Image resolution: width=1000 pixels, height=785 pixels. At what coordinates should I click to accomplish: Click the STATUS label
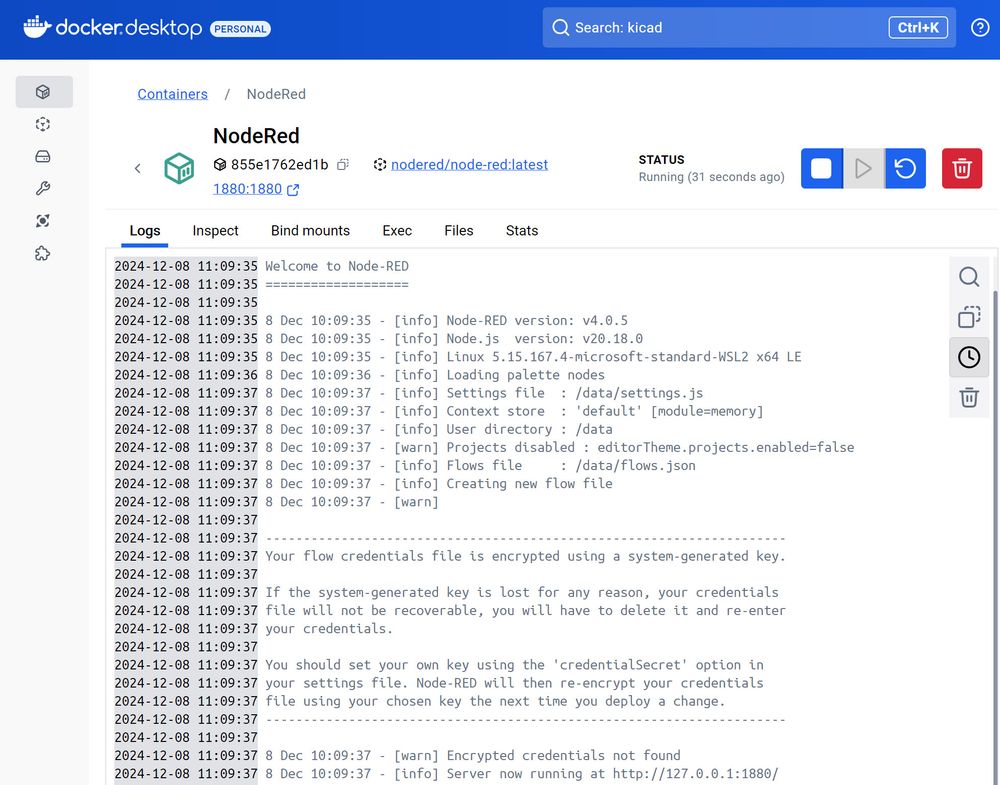click(661, 160)
